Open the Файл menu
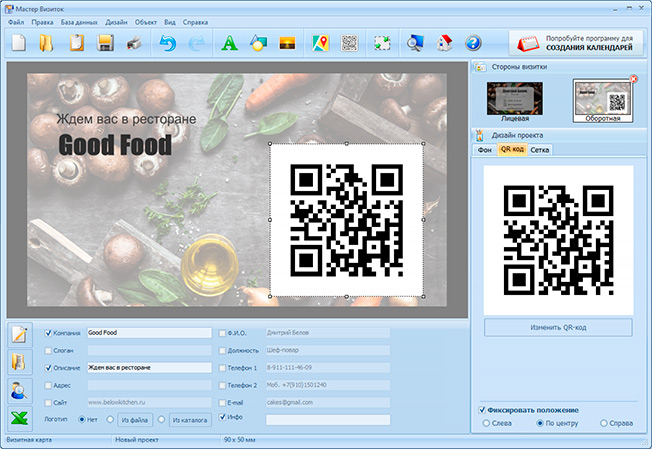This screenshot has width=652, height=449. point(16,22)
